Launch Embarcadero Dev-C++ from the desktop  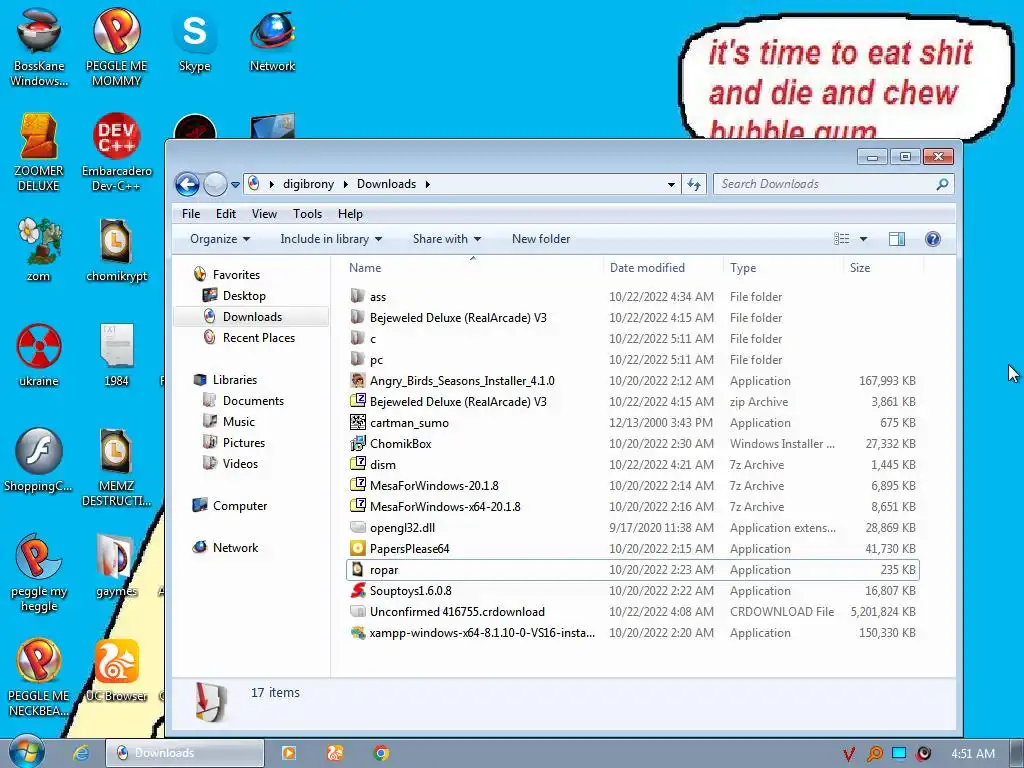coord(116,152)
